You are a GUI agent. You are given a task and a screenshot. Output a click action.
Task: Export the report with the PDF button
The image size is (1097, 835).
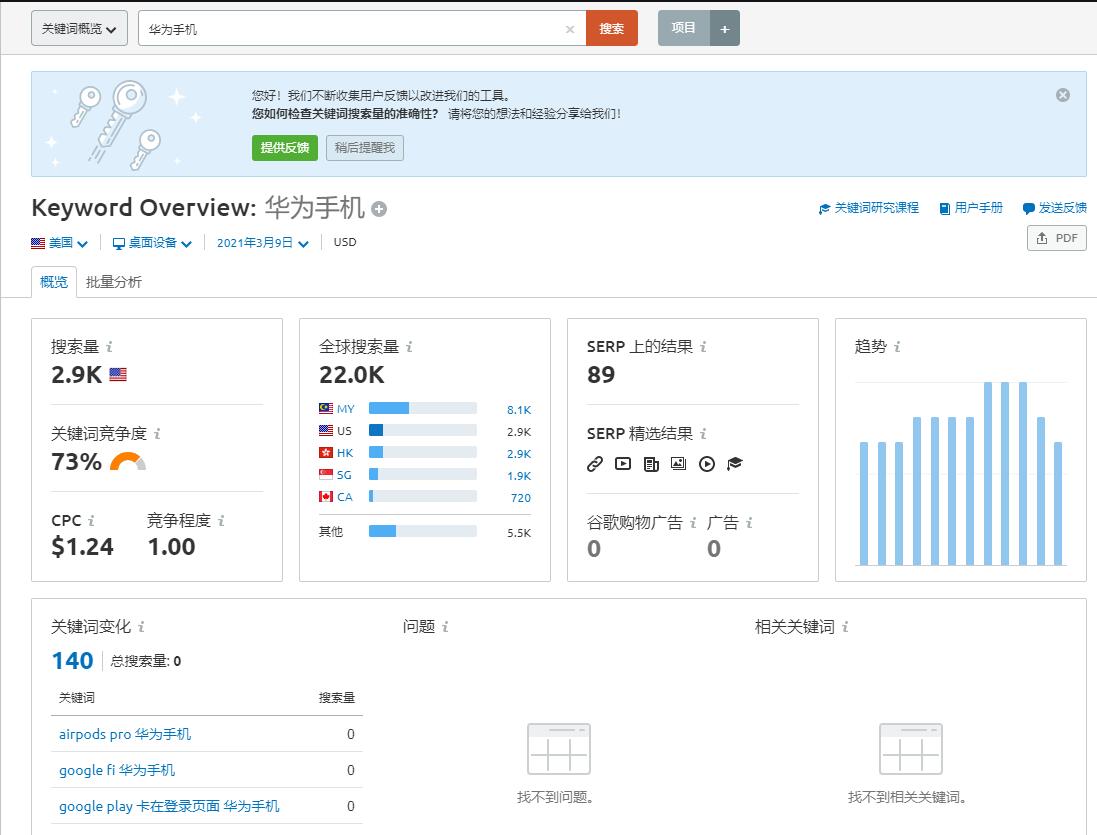1057,238
